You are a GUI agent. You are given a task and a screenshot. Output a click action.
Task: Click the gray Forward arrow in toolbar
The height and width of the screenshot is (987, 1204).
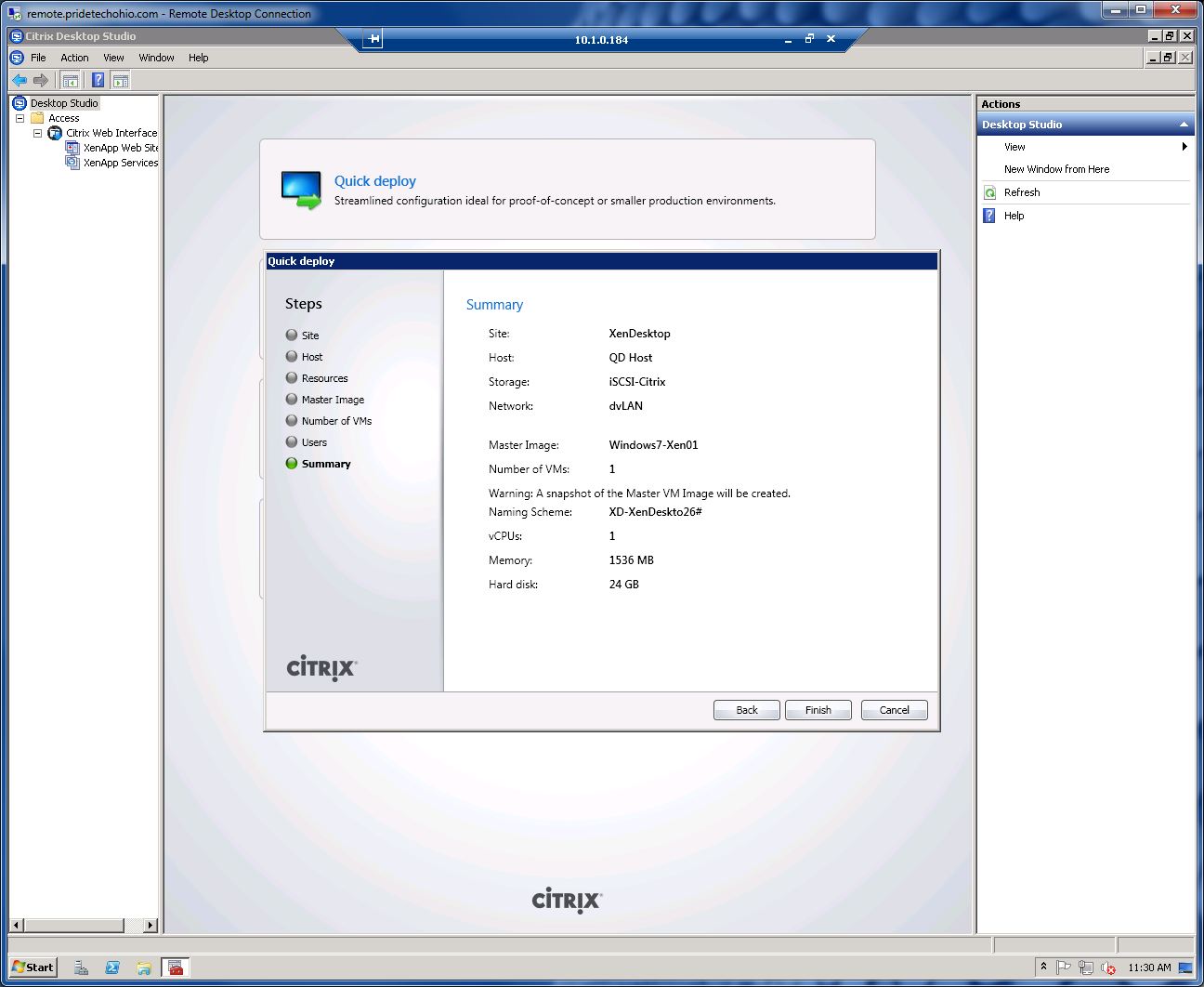coord(40,80)
